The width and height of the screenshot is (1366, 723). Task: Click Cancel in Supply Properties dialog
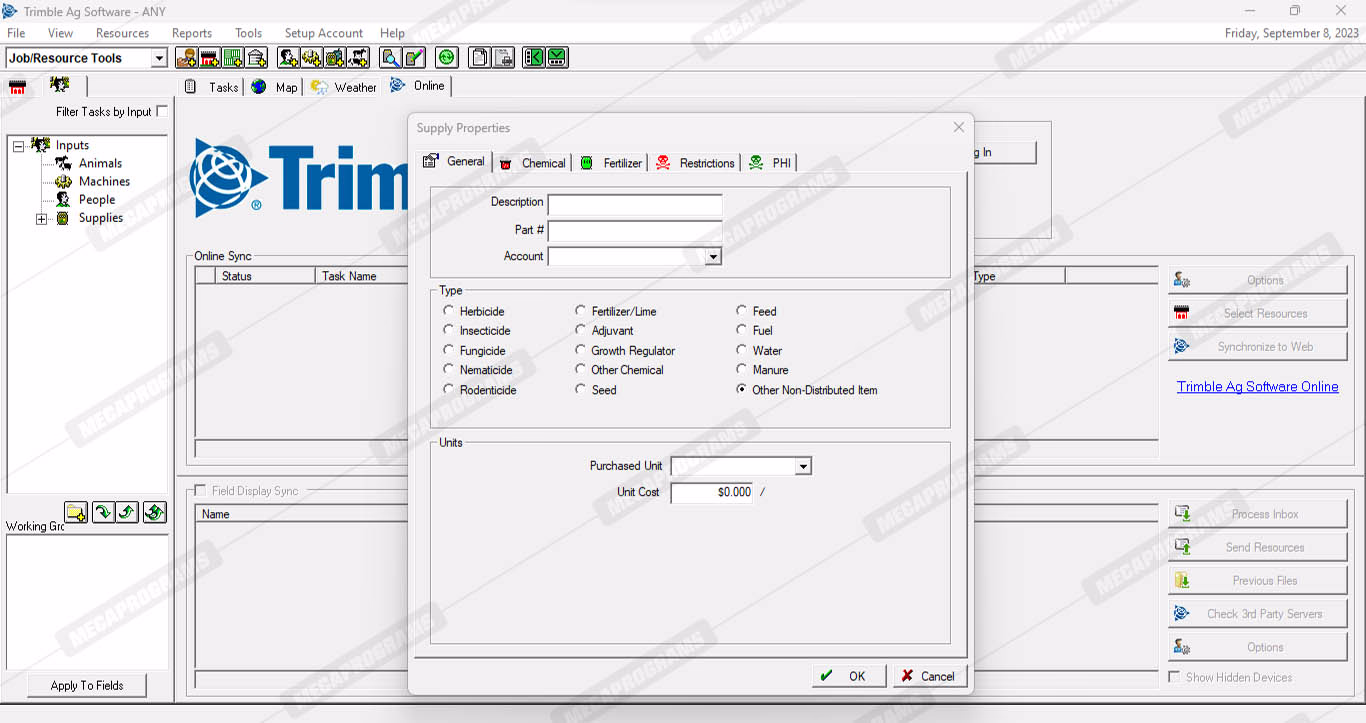(930, 676)
